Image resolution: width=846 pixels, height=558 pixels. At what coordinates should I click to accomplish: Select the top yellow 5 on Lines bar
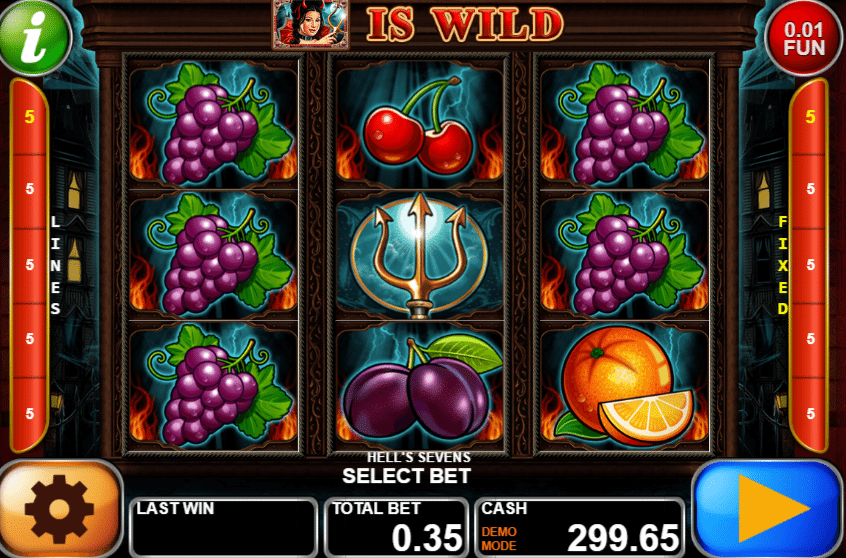pyautogui.click(x=30, y=117)
